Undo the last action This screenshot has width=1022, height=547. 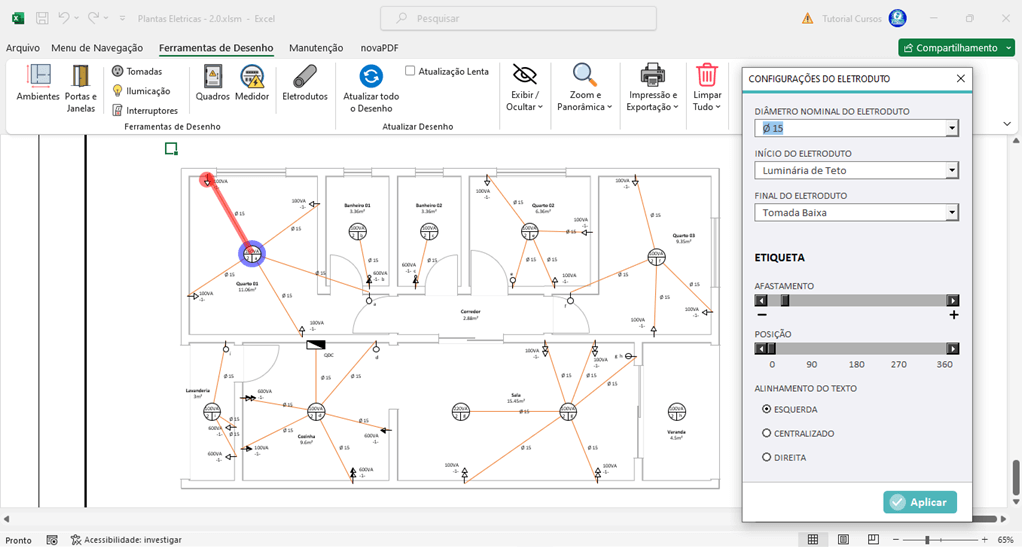point(63,18)
